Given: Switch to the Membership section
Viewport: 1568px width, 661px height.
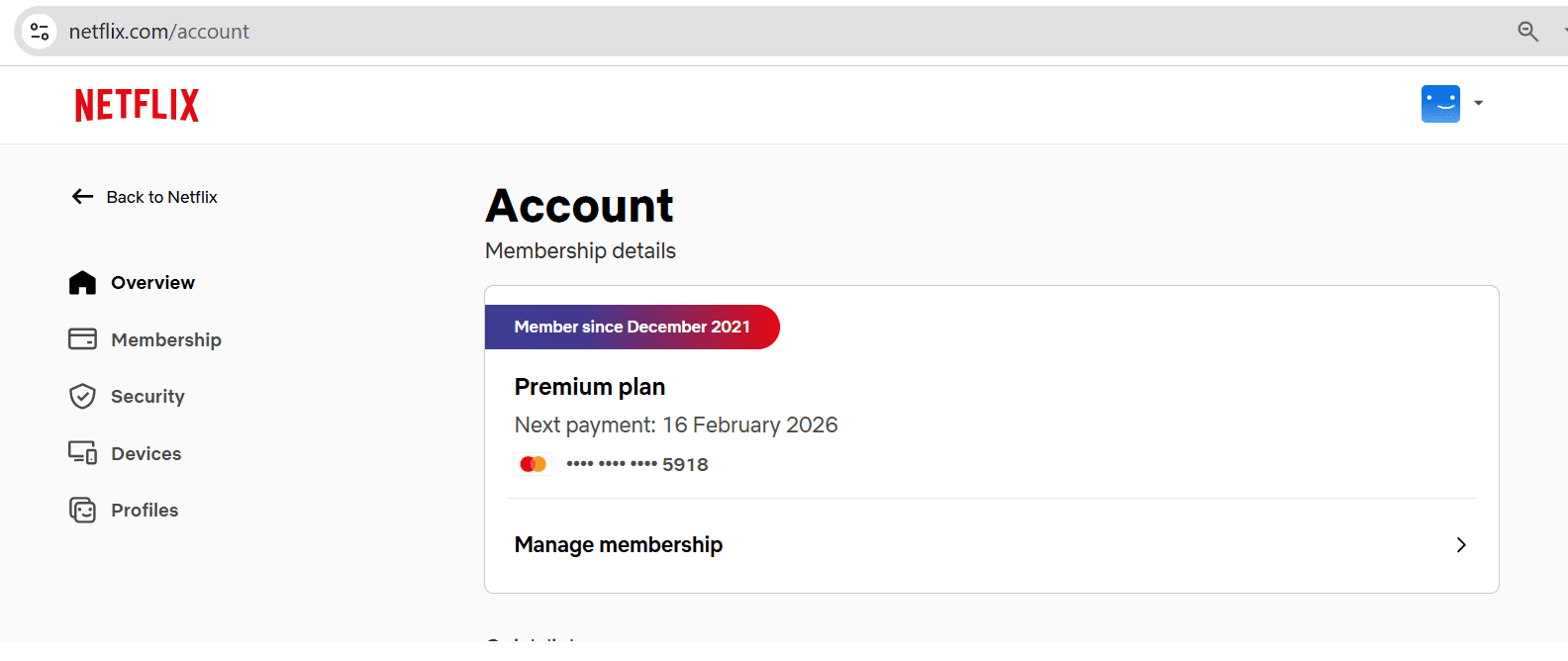Looking at the screenshot, I should (x=166, y=338).
